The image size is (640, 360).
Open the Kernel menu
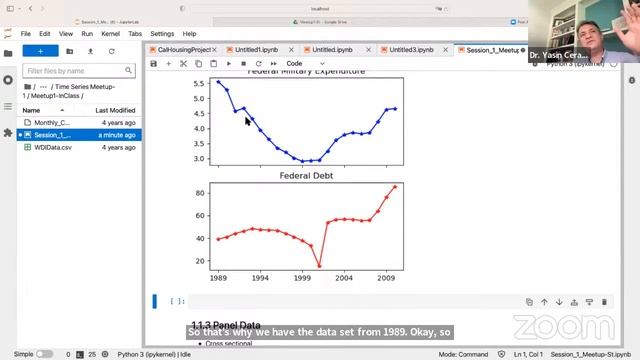(110, 34)
